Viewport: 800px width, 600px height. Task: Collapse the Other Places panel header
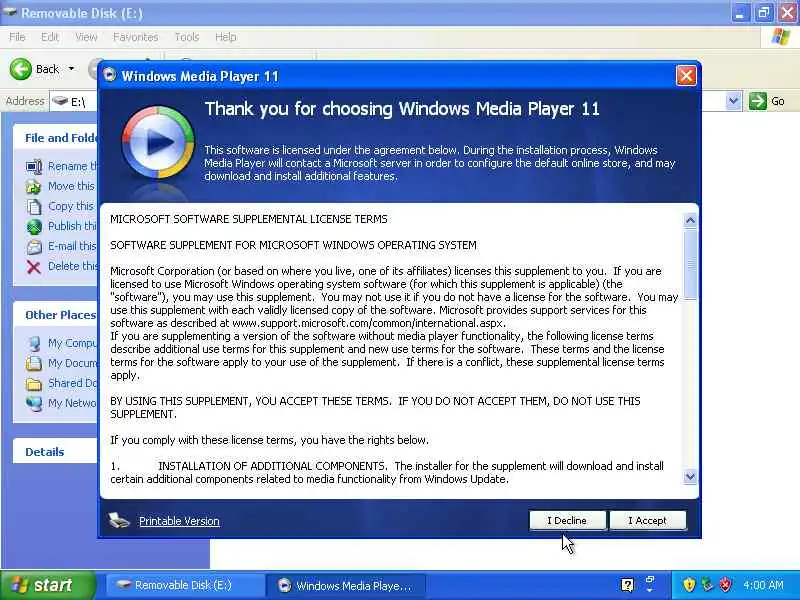pos(55,315)
